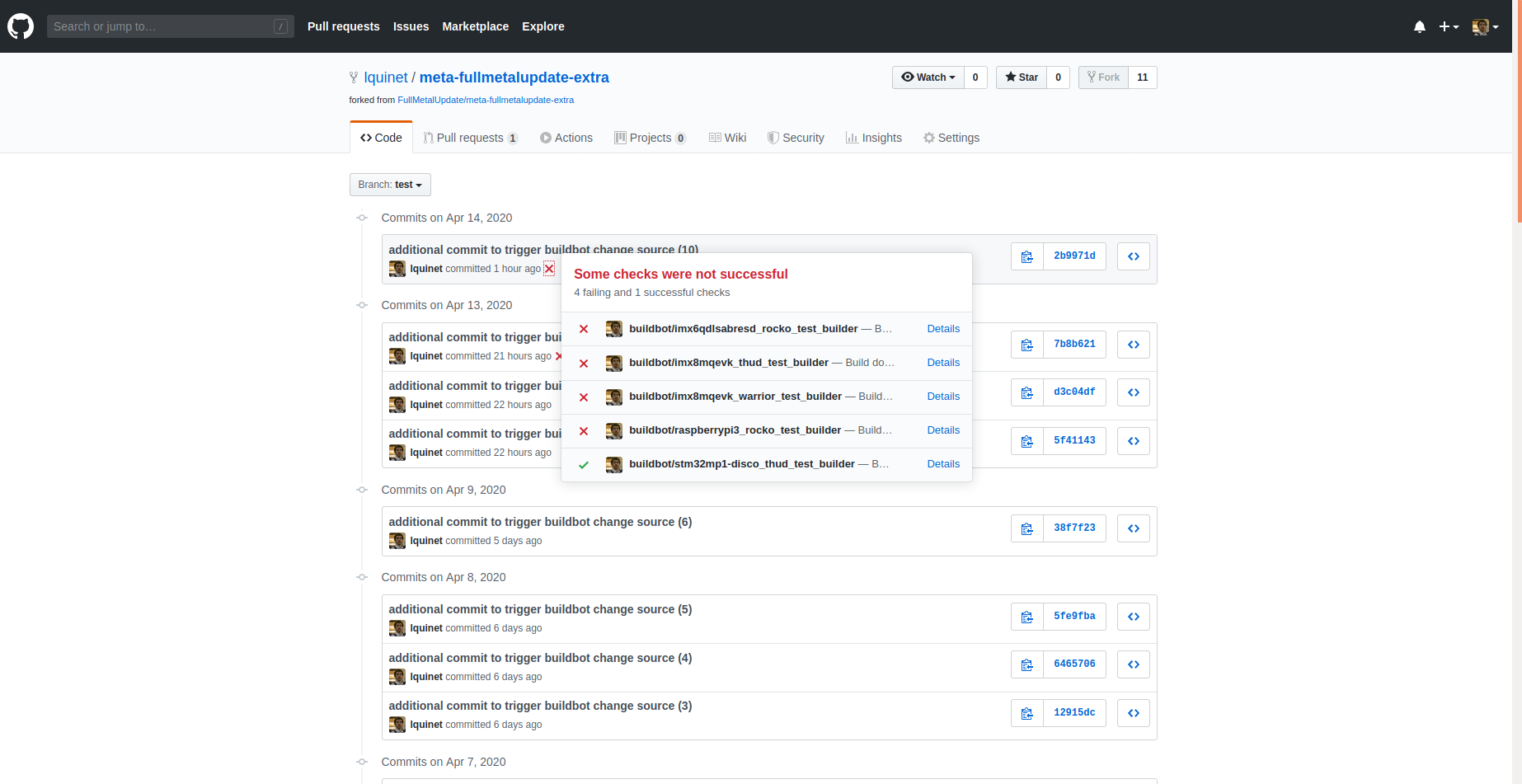Open commit hash 6465706
Image resolution: width=1522 pixels, height=784 pixels.
tap(1074, 664)
